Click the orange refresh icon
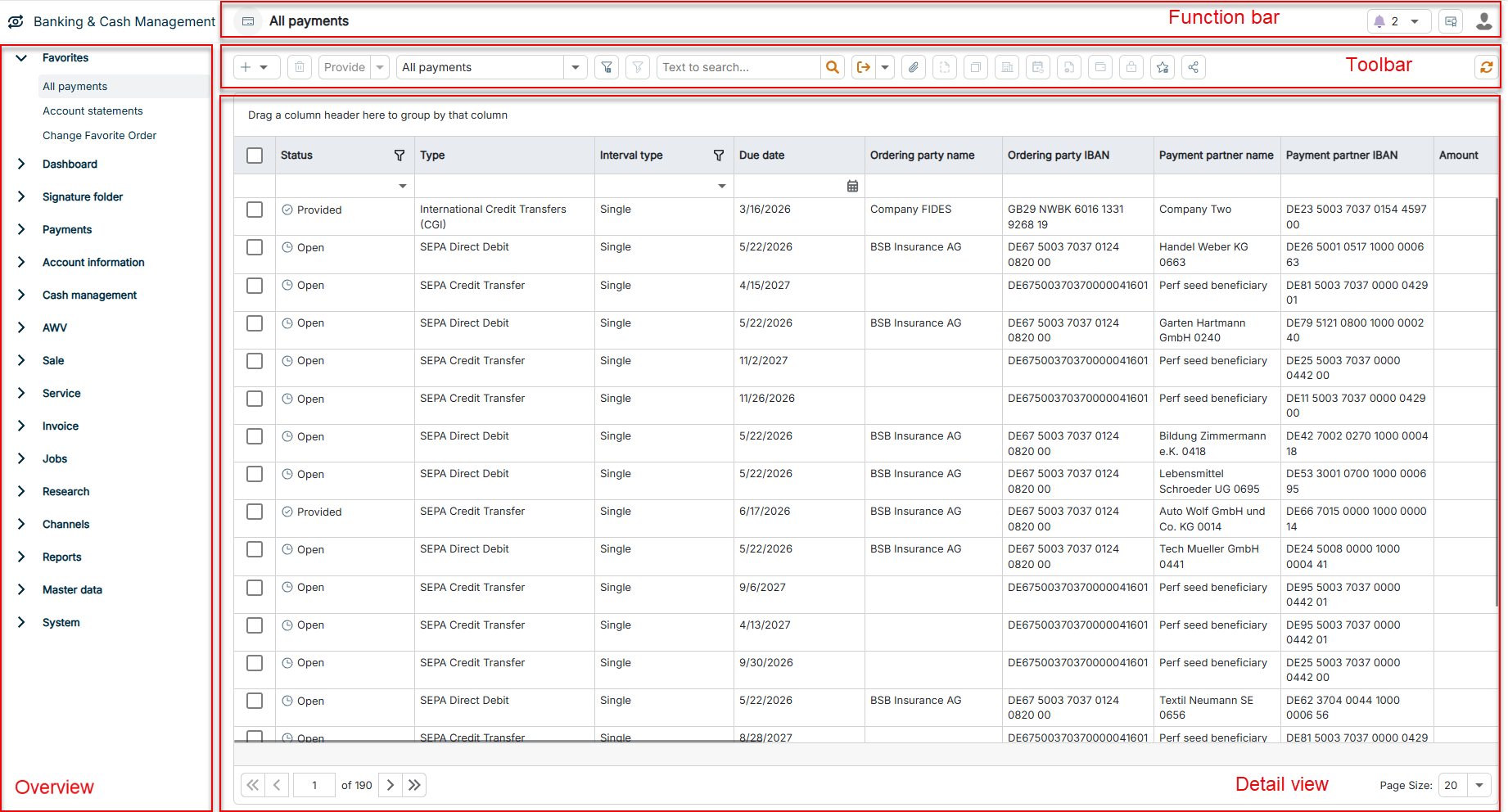1508x812 pixels. tap(1487, 67)
